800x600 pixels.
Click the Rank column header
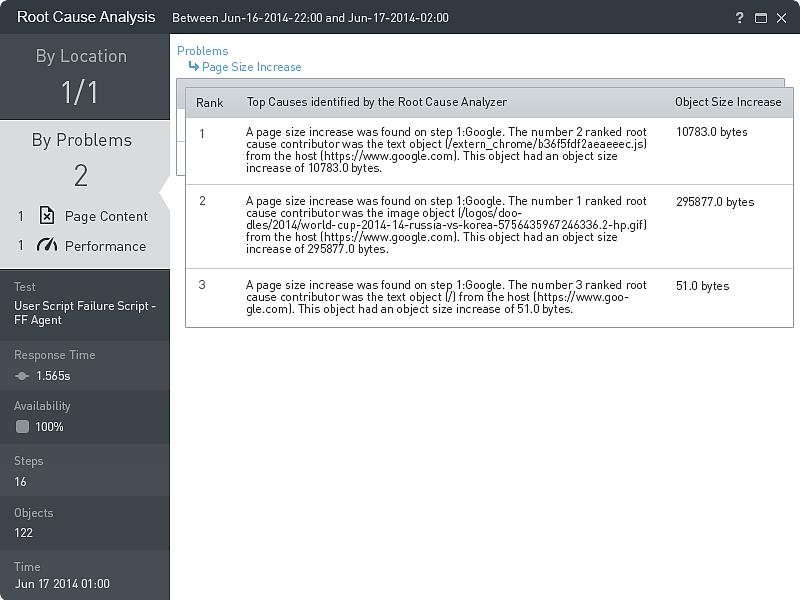[210, 102]
